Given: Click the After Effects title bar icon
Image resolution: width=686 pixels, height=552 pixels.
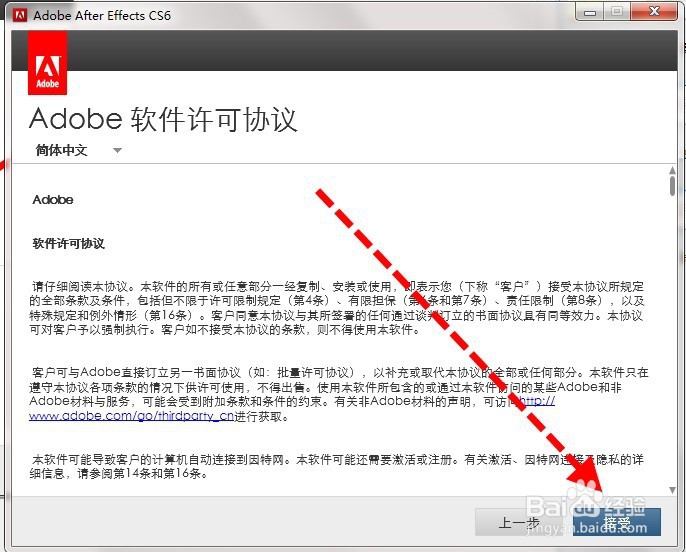Looking at the screenshot, I should (x=20, y=16).
